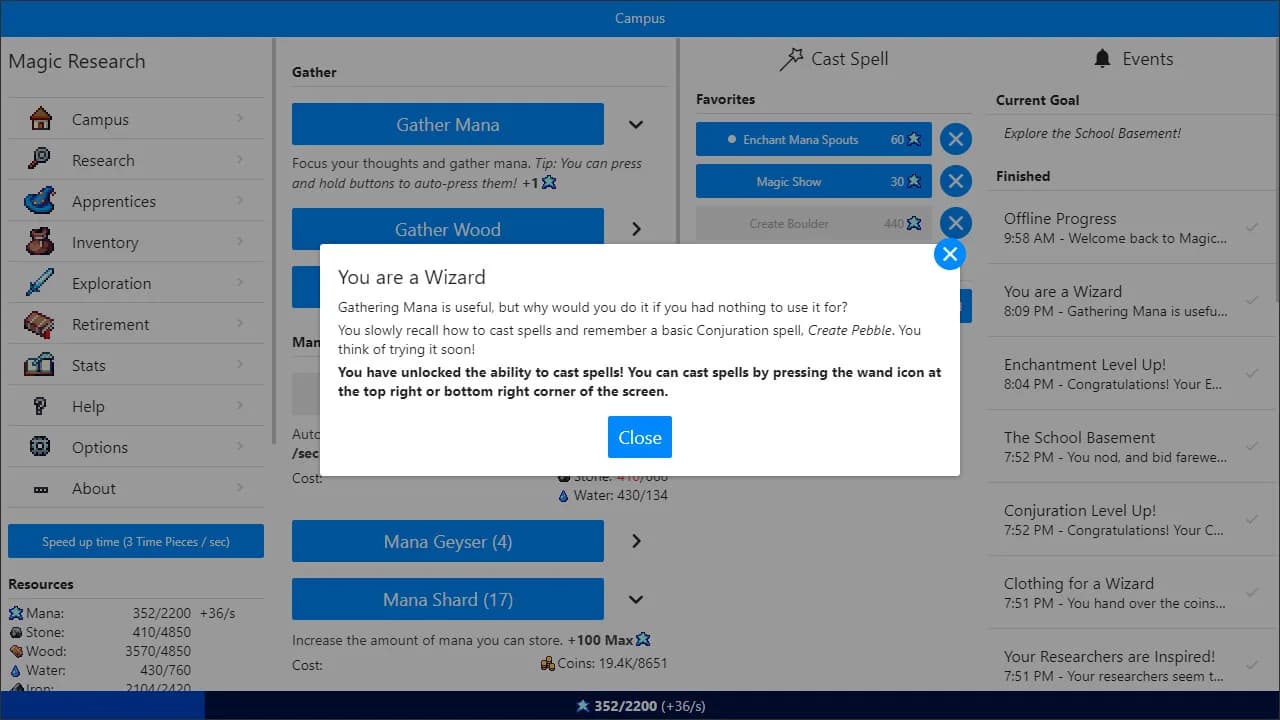The image size is (1280, 720).
Task: Click the Research magnifying glass icon
Action: pyautogui.click(x=40, y=160)
